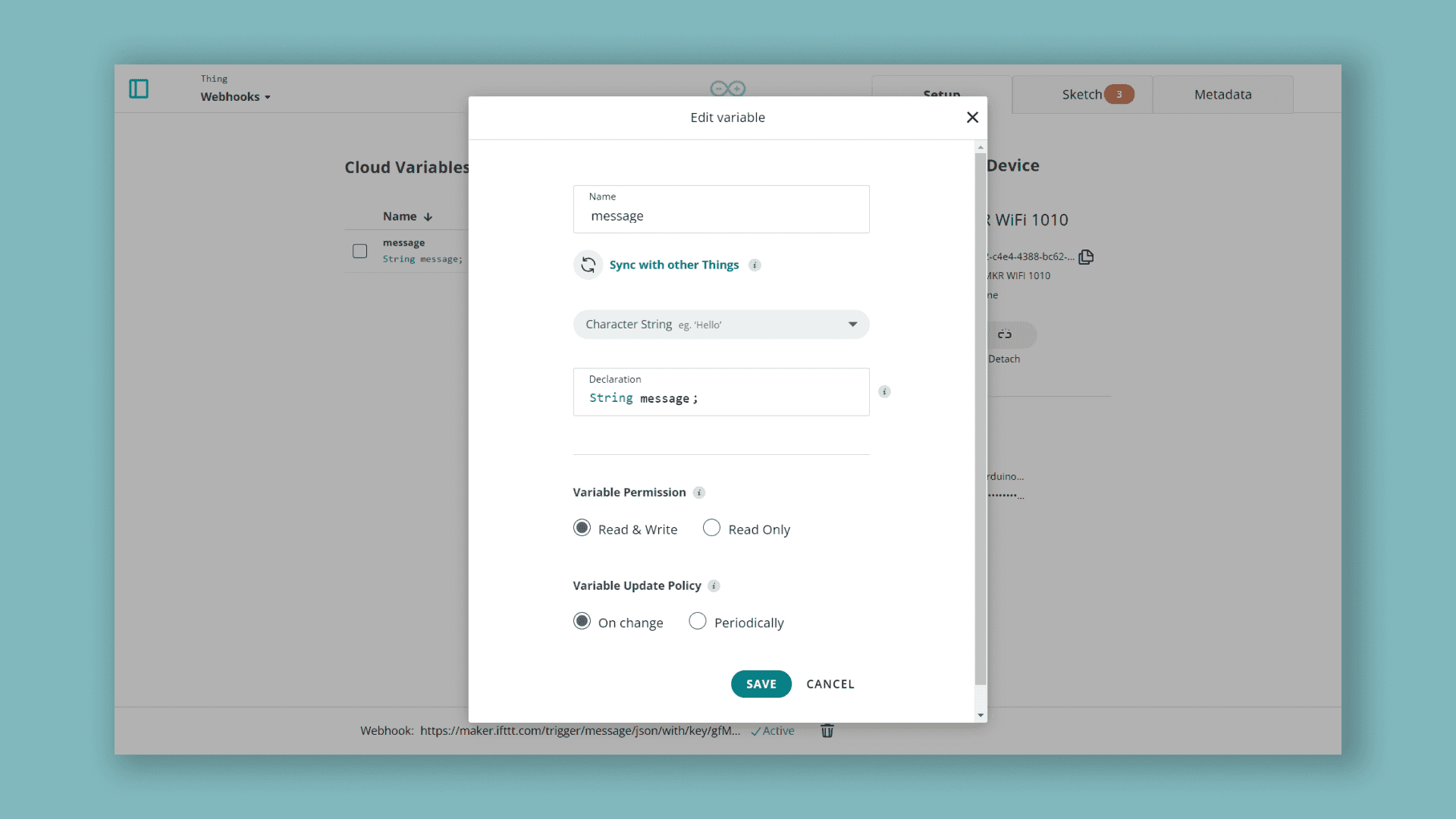
Task: Select Read Only permission
Action: [x=711, y=528]
